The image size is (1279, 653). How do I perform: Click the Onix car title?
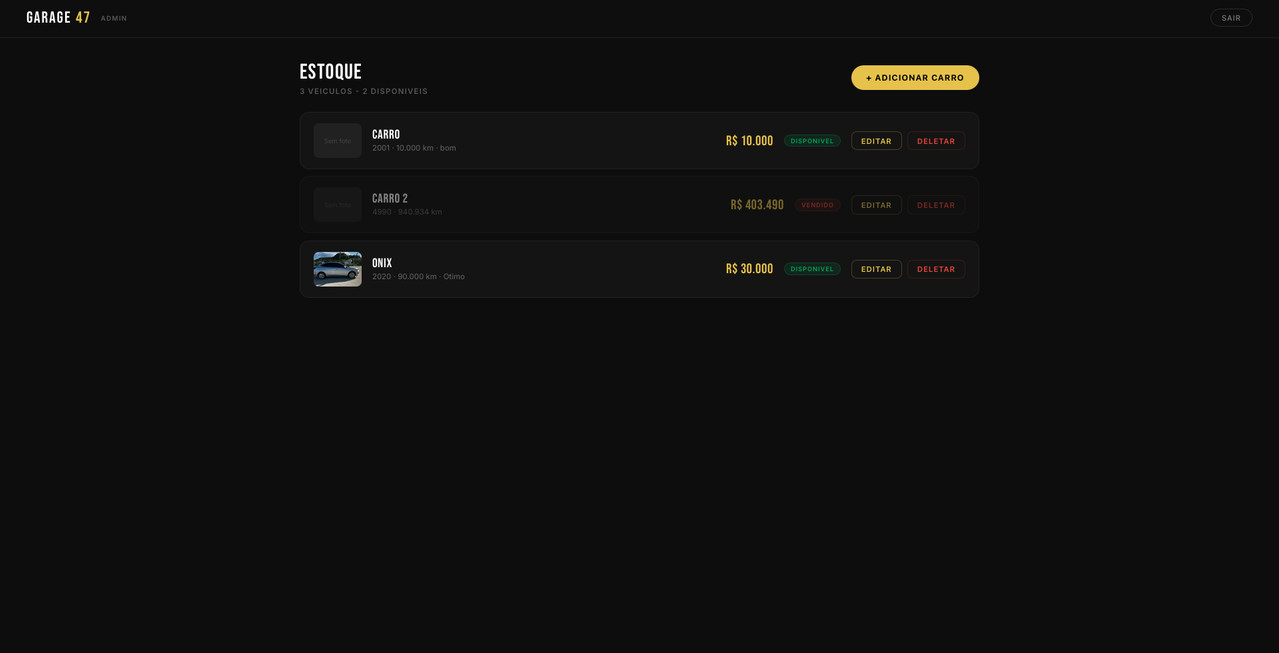pos(382,263)
